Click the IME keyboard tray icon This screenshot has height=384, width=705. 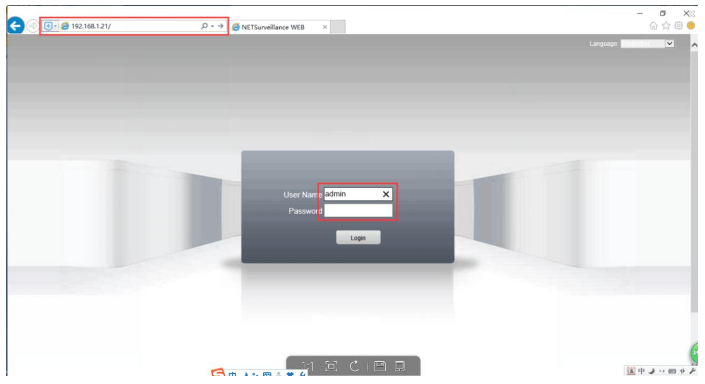(x=672, y=371)
